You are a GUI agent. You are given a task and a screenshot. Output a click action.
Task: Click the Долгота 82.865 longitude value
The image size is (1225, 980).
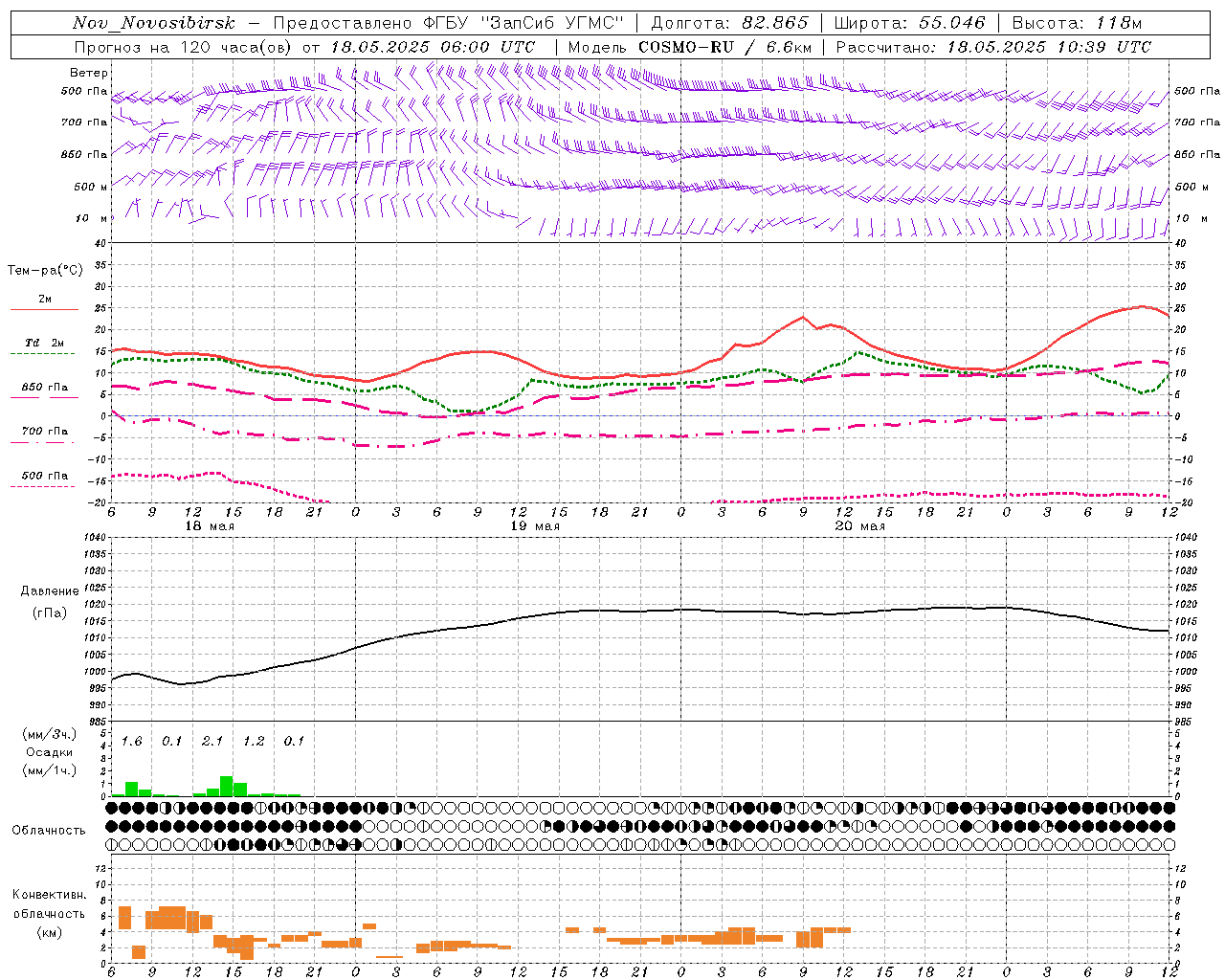[730, 23]
